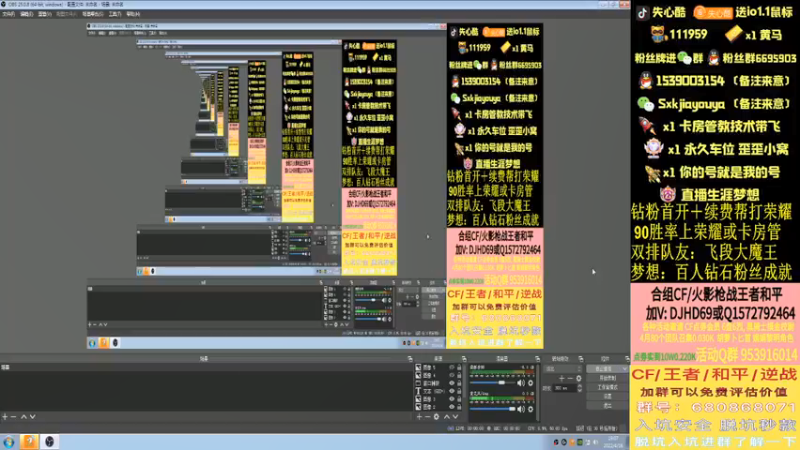
Task: Open the 场景集合 menu
Action: [92, 14]
